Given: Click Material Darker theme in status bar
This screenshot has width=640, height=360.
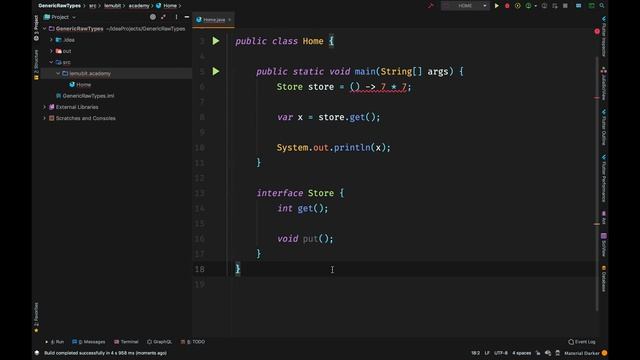Looking at the screenshot, I should 582,353.
